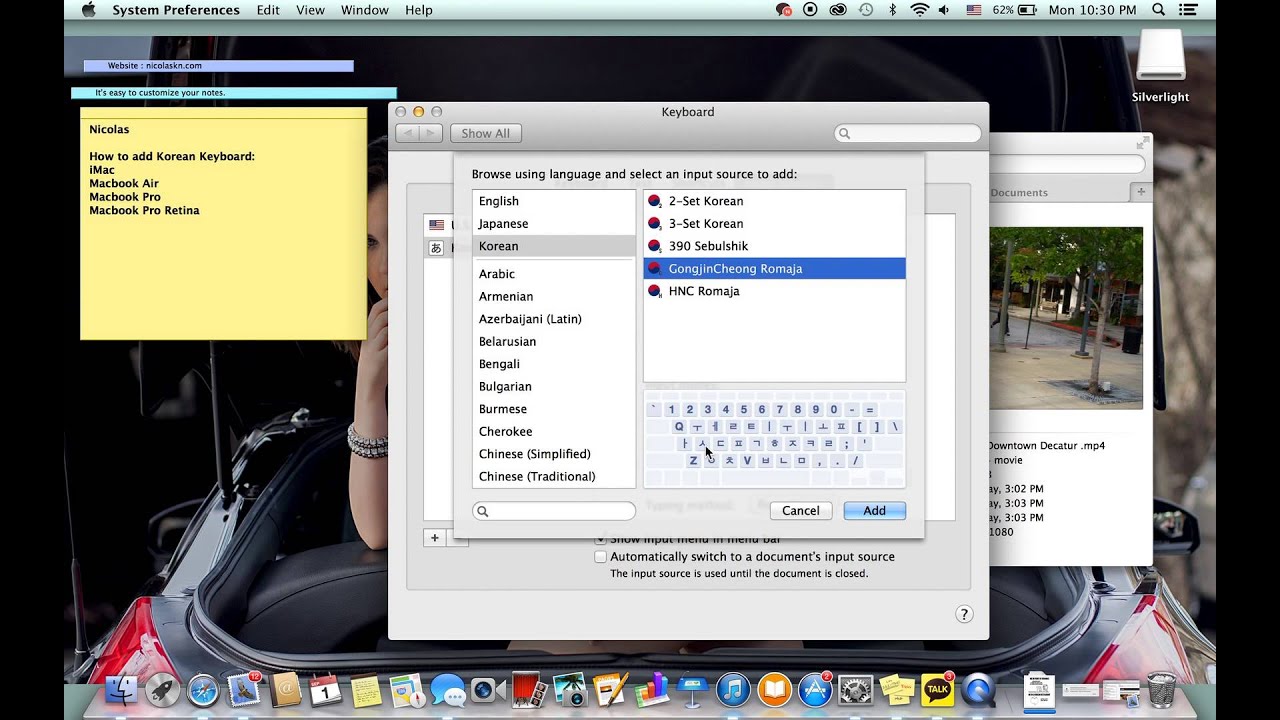Viewport: 1280px width, 720px height.
Task: Select 2-Set Korean input source
Action: click(x=774, y=201)
